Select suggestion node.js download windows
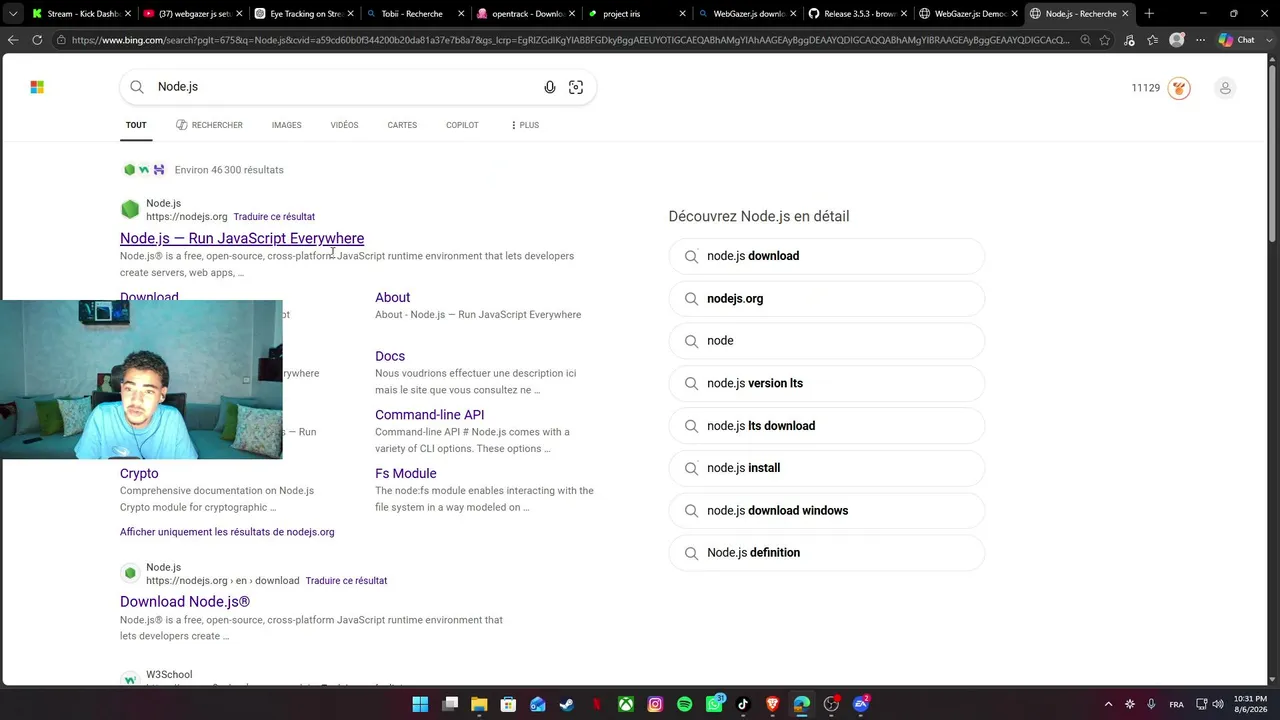 [826, 511]
